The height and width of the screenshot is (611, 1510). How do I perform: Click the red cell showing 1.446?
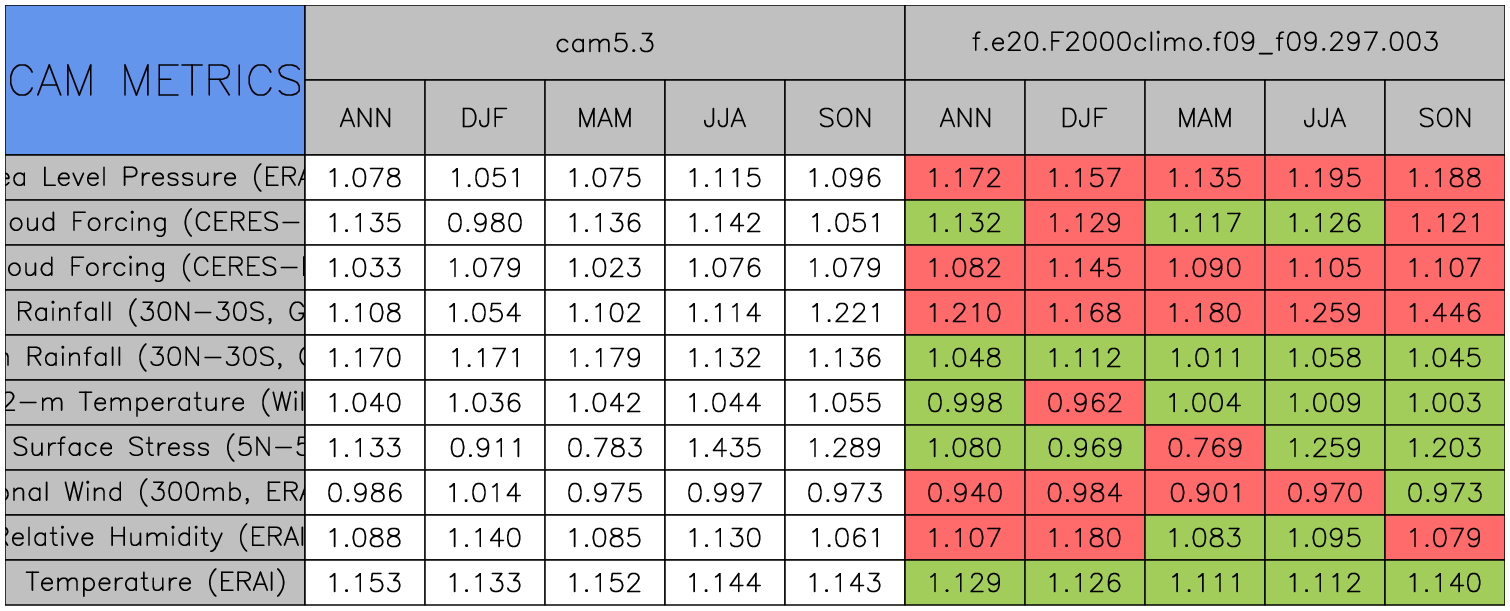click(1445, 313)
